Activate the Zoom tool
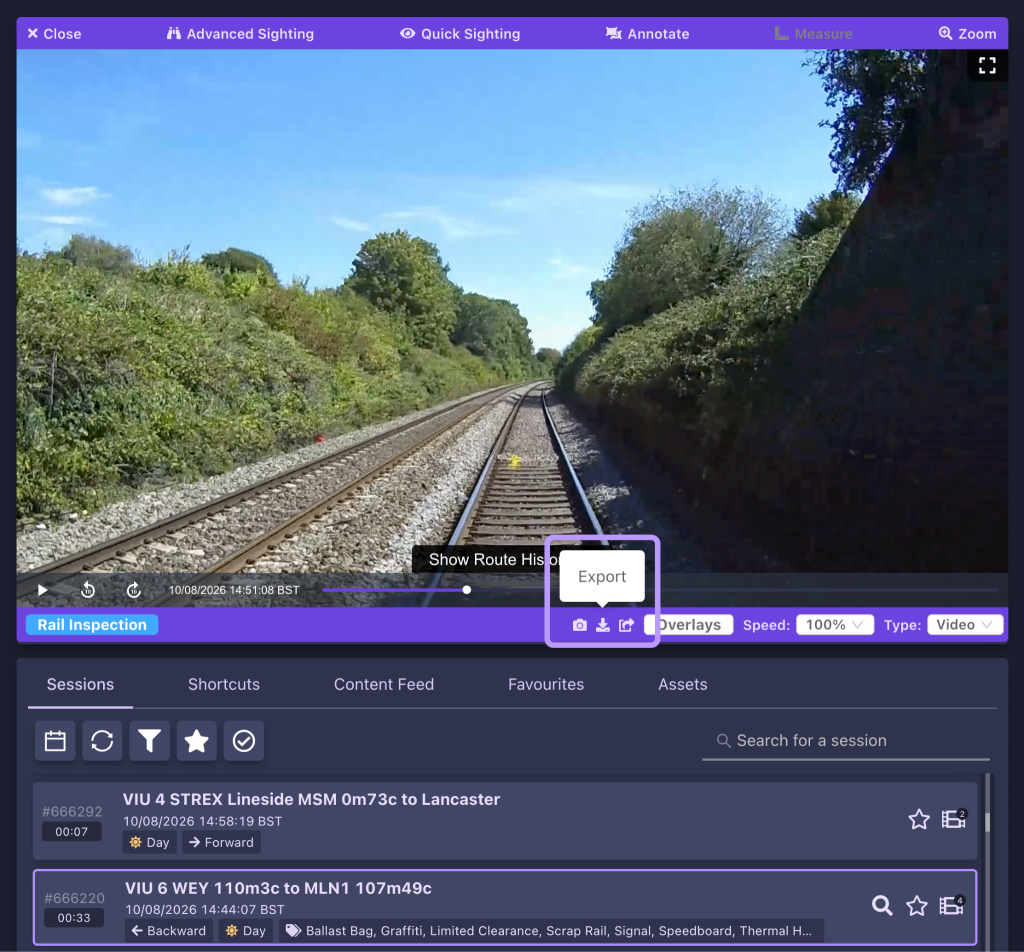 967,34
